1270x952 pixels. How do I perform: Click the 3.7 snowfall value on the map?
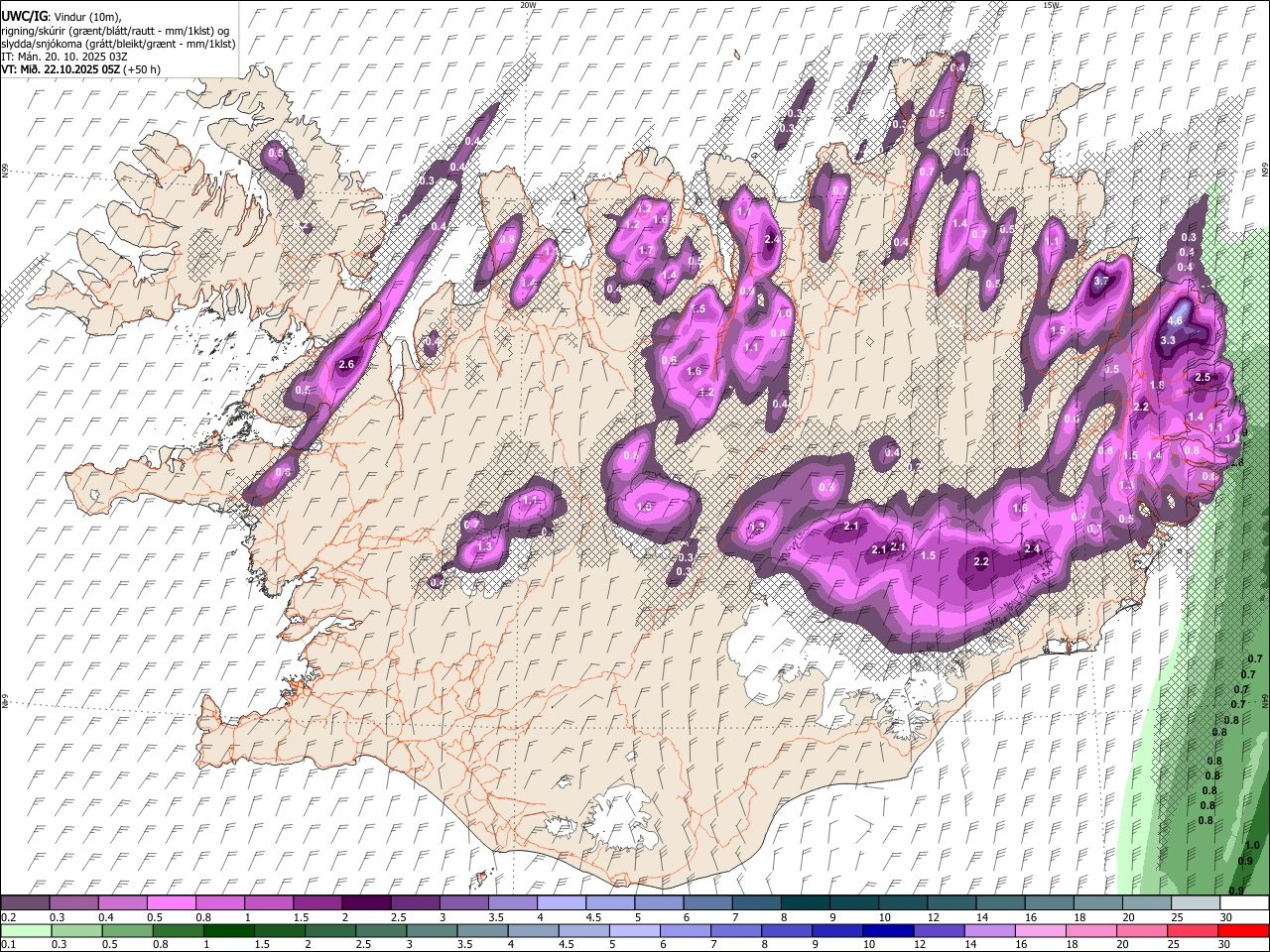coord(1100,282)
